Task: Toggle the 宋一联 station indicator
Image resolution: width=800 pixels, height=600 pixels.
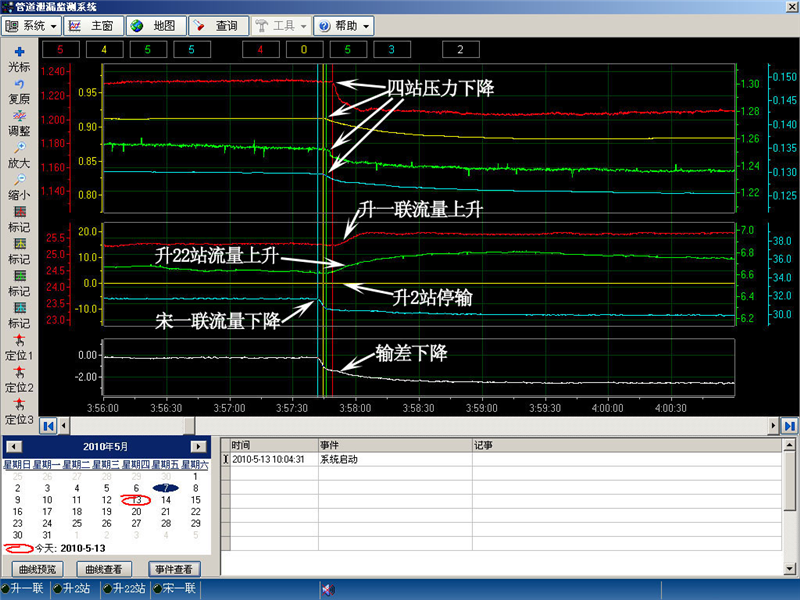Action: coord(176,589)
